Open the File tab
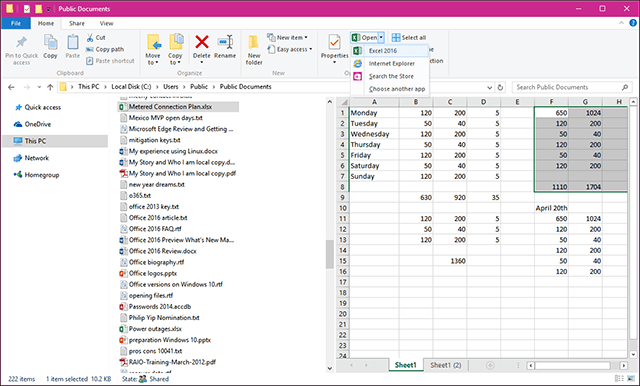Viewport: 640px width, 386px height. pos(16,23)
